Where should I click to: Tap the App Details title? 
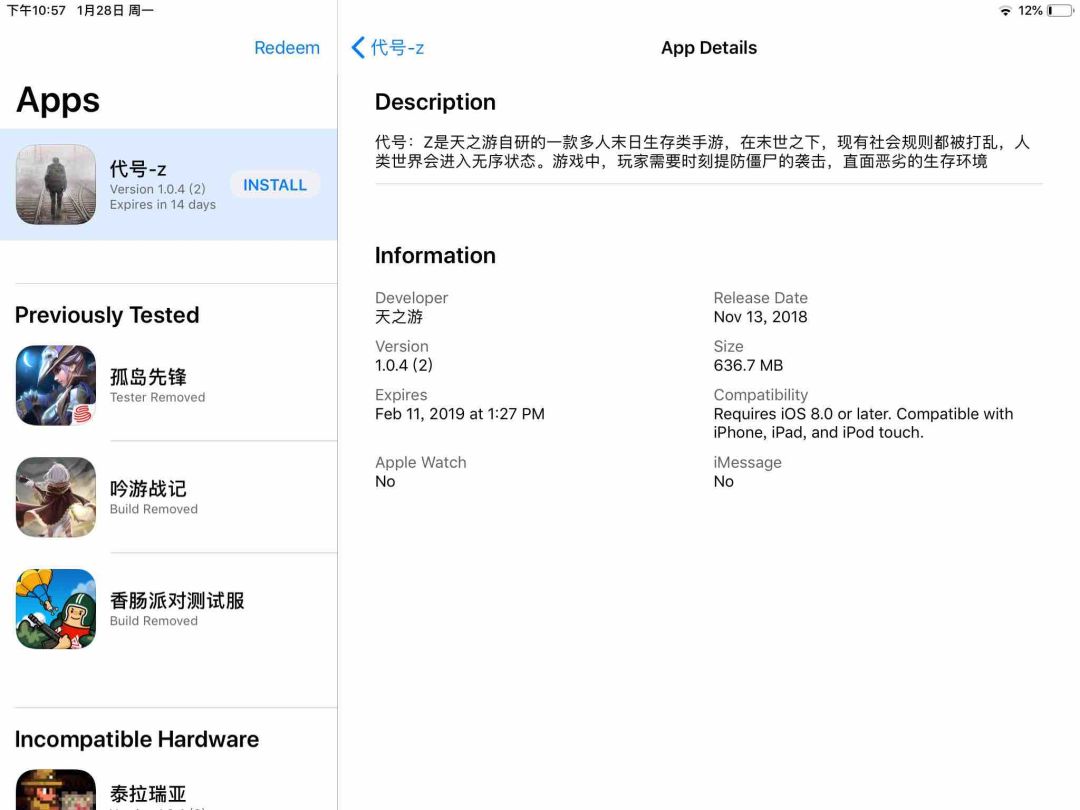(x=709, y=48)
